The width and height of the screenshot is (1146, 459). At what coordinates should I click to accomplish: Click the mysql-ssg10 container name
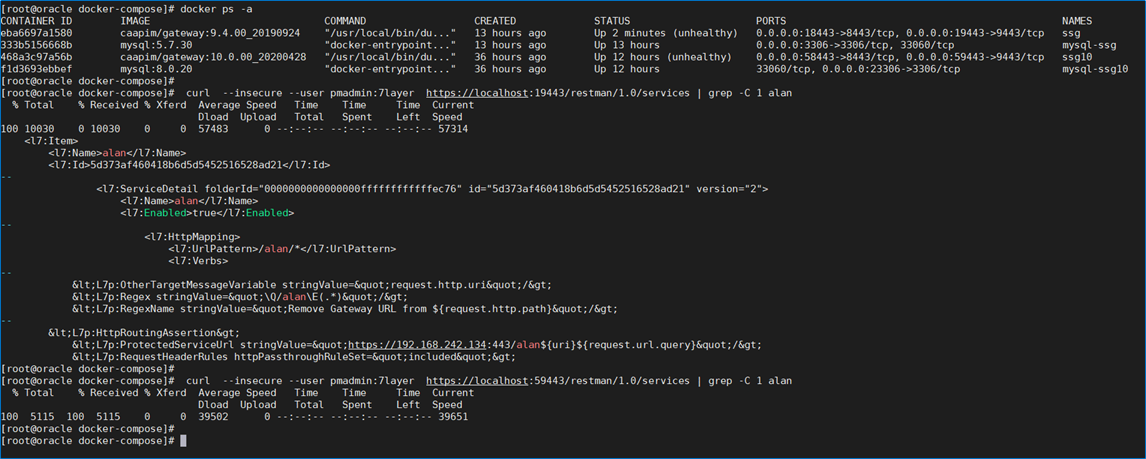[1094, 69]
